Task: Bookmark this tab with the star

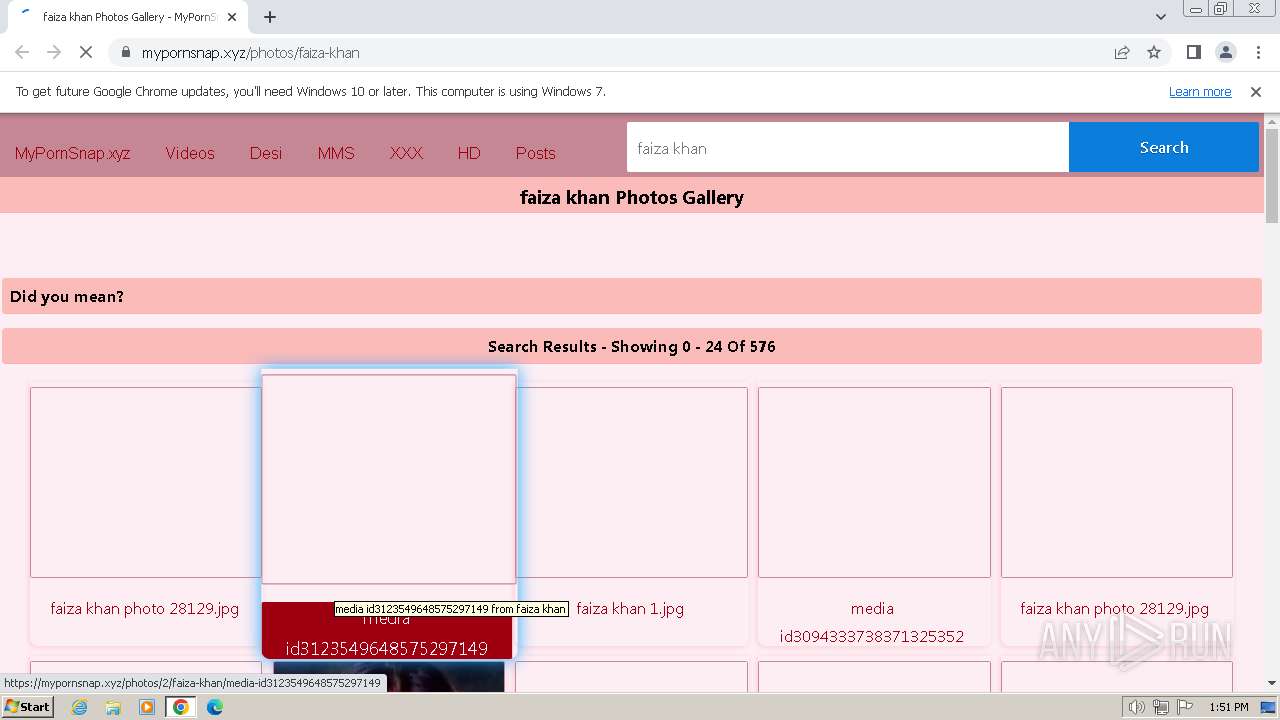Action: click(1154, 52)
